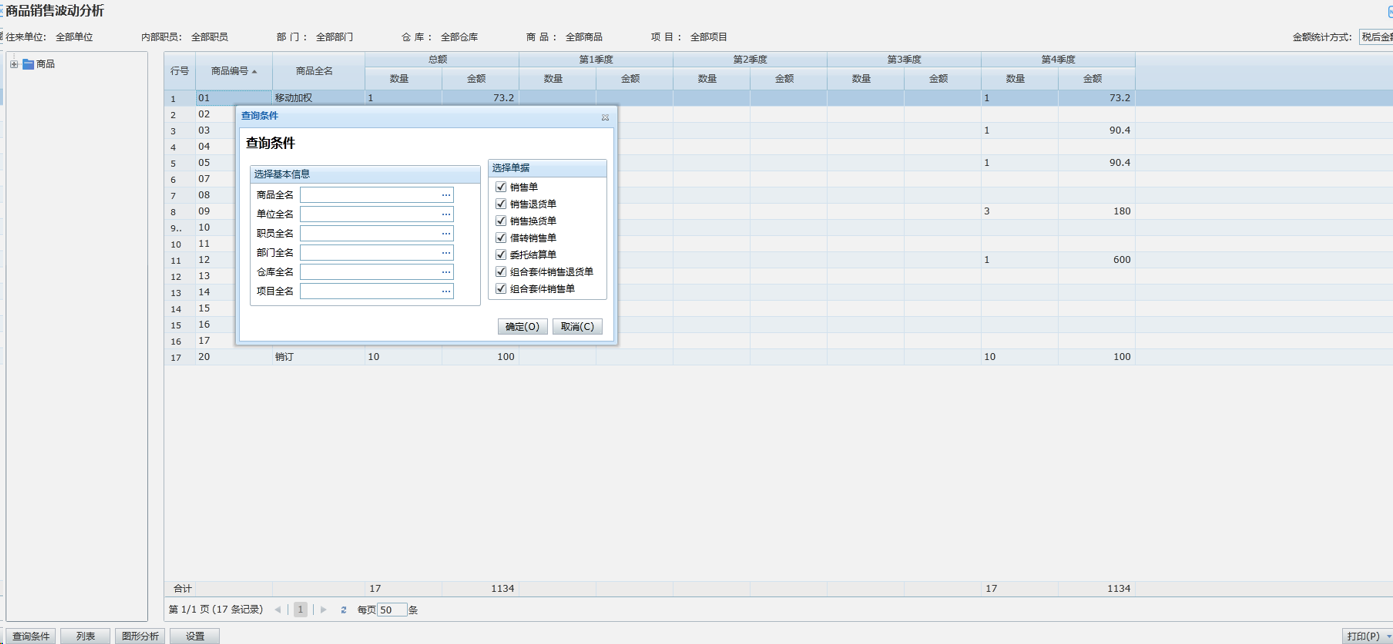Click the 每页 records-per-page input field
The image size is (1393, 644).
tap(392, 610)
